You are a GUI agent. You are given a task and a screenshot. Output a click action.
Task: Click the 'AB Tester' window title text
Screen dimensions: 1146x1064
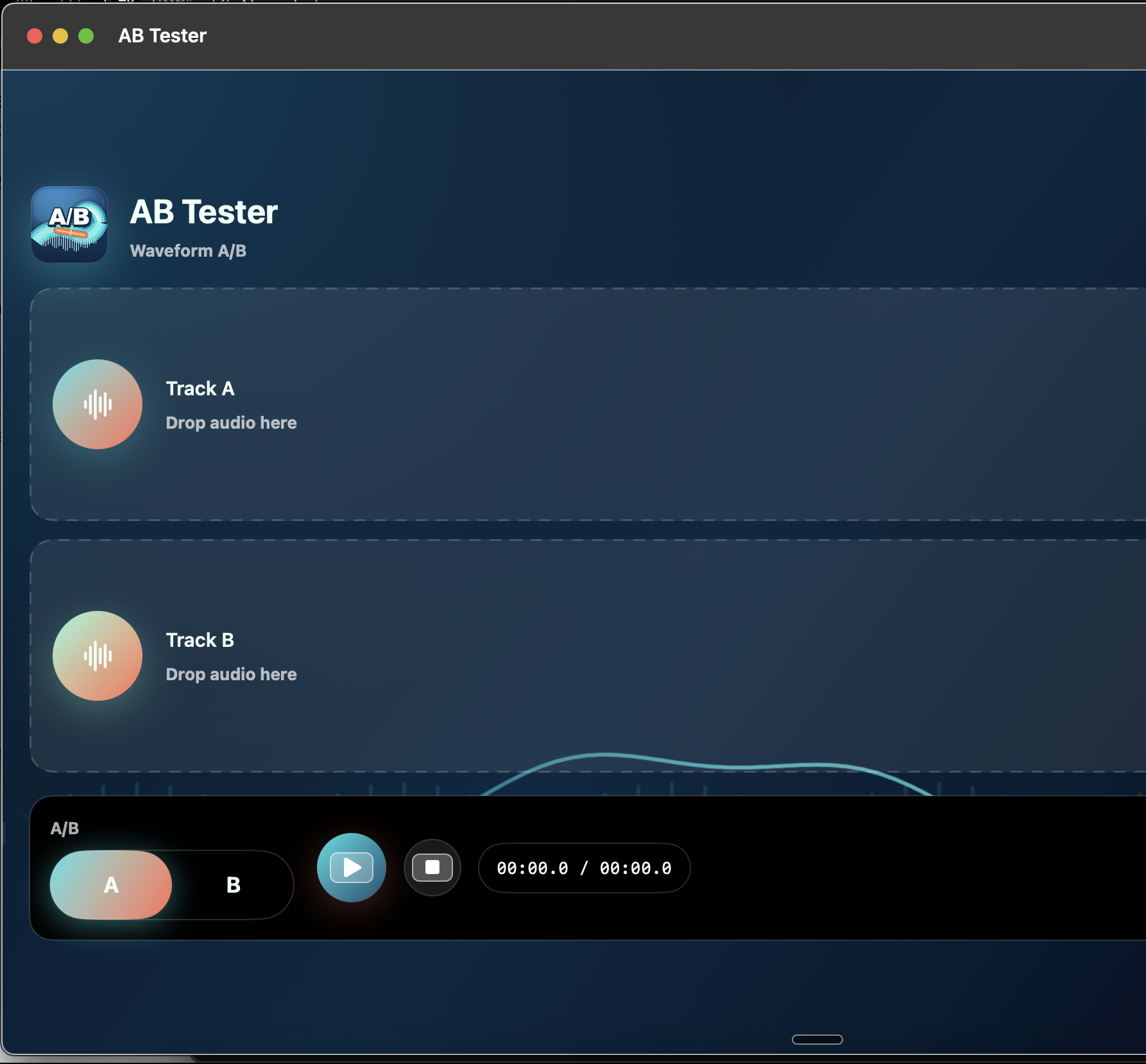162,36
